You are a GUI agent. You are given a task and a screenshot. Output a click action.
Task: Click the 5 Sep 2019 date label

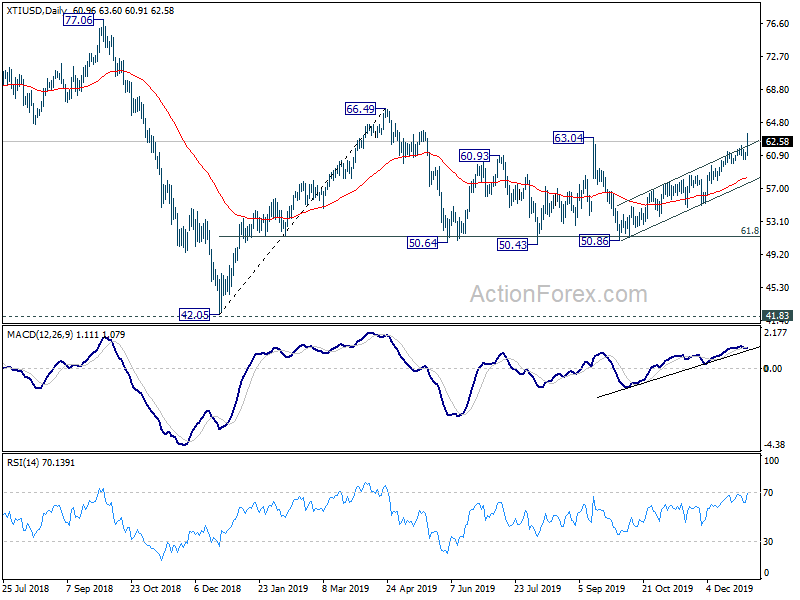pos(601,588)
